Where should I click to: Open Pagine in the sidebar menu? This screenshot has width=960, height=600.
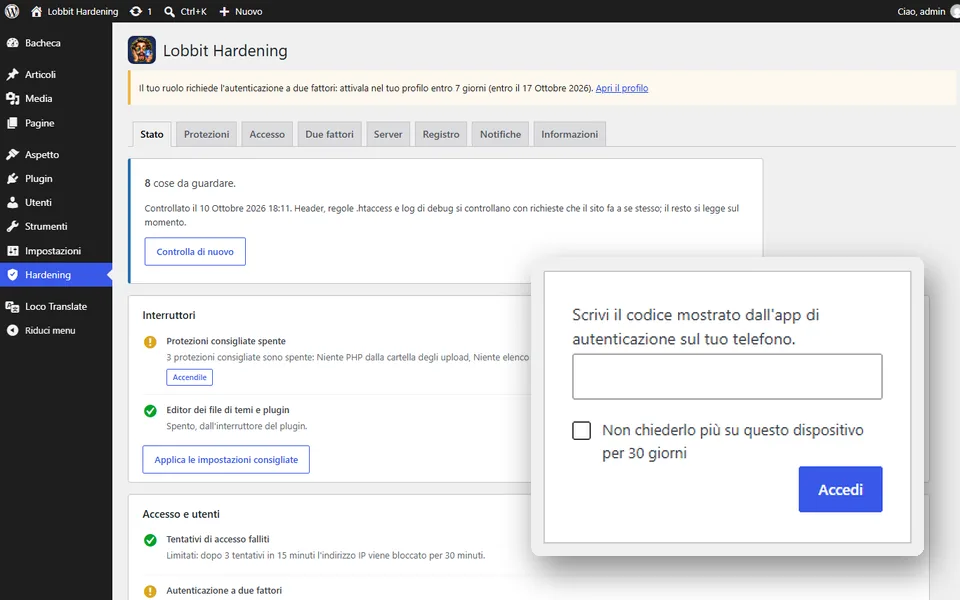40,123
